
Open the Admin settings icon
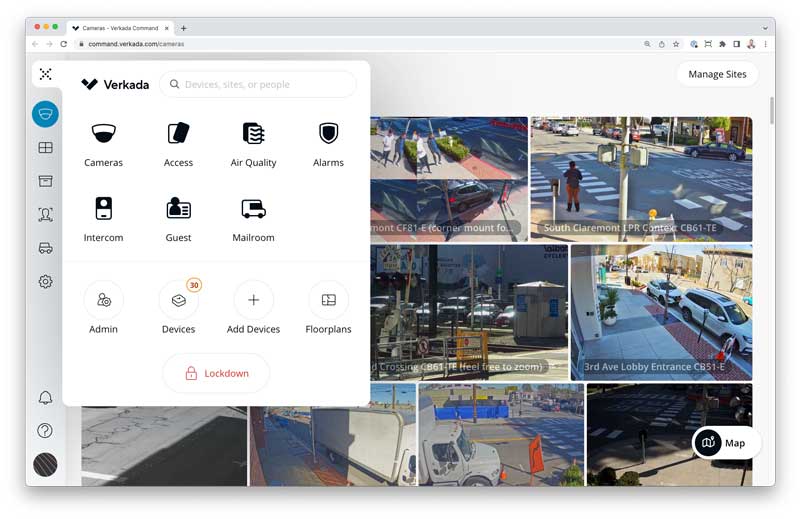104,300
